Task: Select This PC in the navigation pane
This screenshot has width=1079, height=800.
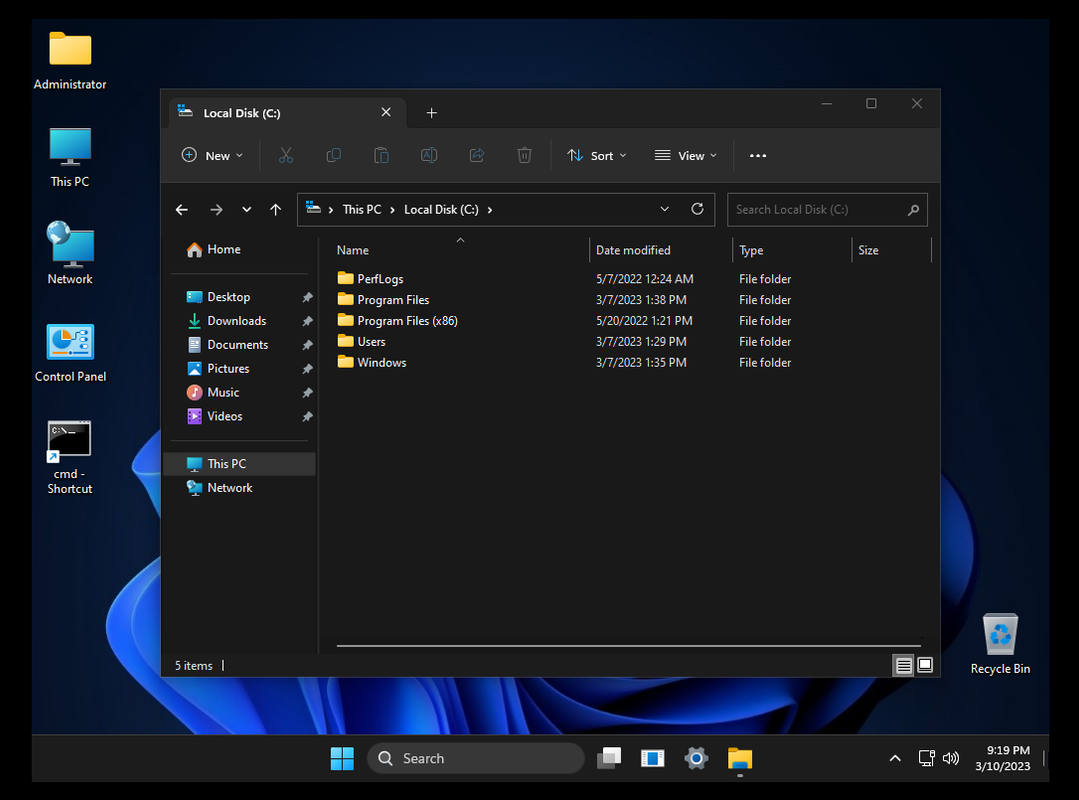Action: click(240, 464)
